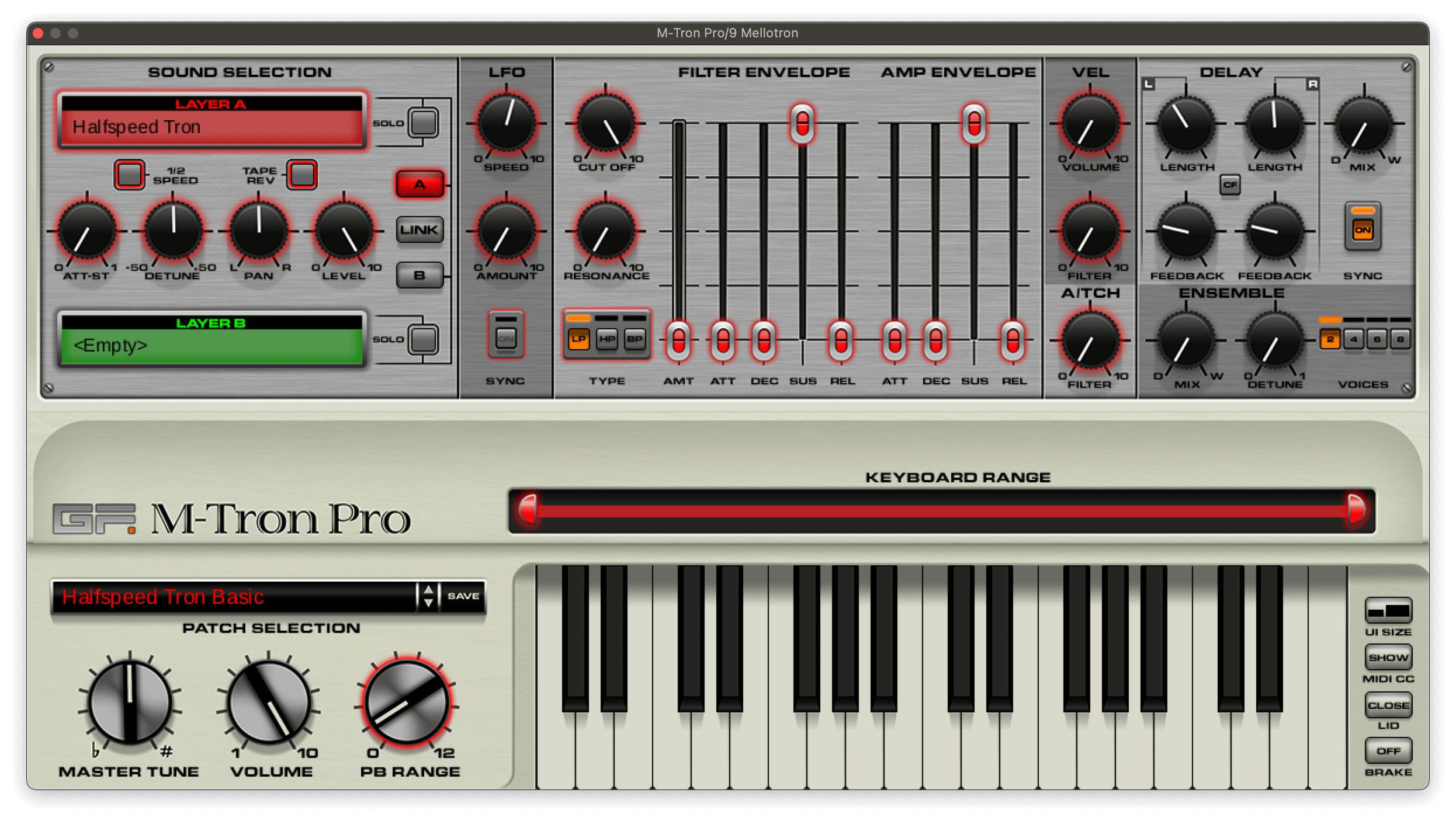
Task: Select the LP filter type button
Action: pyautogui.click(x=578, y=339)
